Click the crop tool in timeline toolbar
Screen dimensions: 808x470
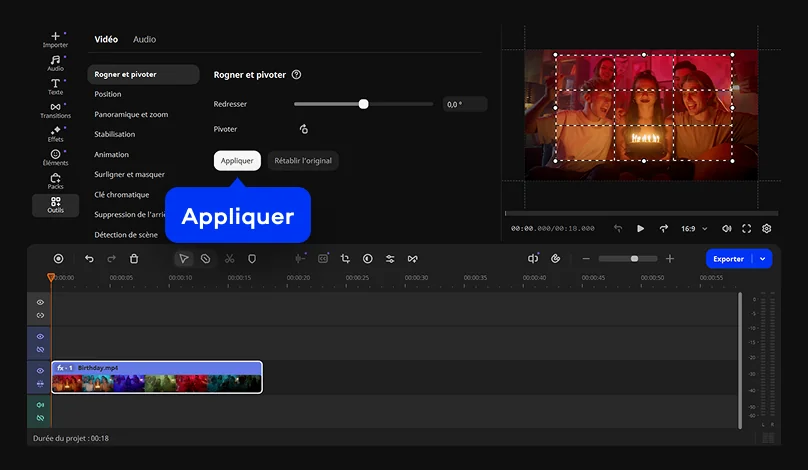pos(345,258)
